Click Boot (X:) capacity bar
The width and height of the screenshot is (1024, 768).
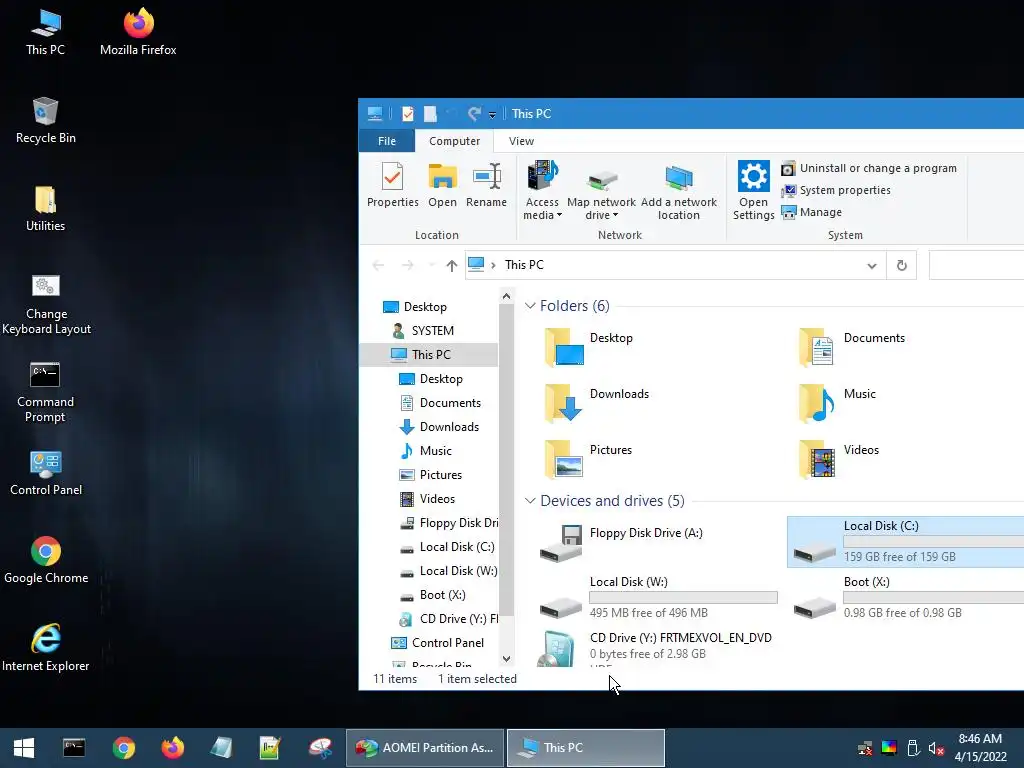[x=934, y=597]
